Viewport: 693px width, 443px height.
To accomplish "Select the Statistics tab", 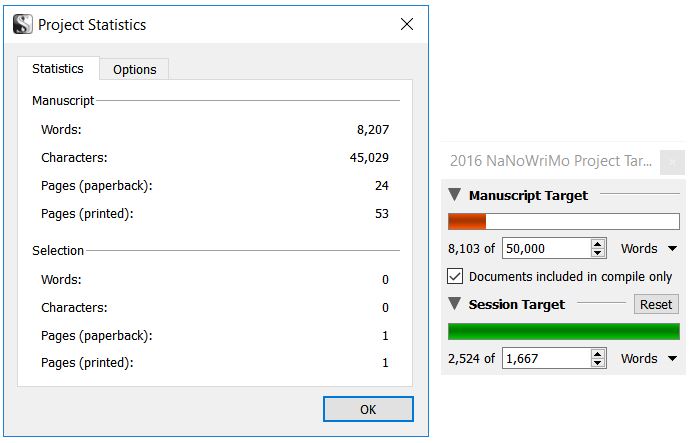I will pos(58,69).
